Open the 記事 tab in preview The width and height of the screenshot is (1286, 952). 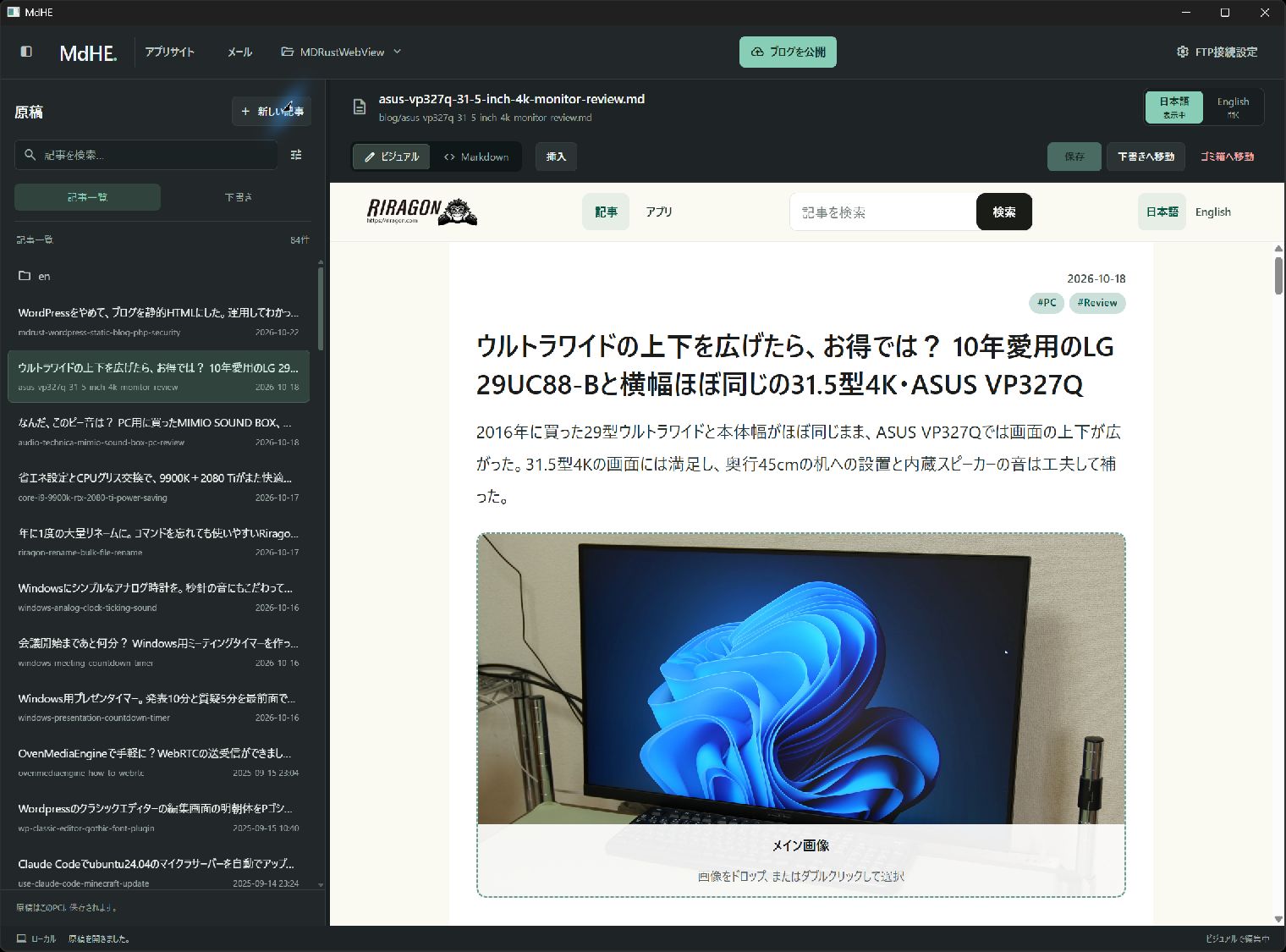606,212
